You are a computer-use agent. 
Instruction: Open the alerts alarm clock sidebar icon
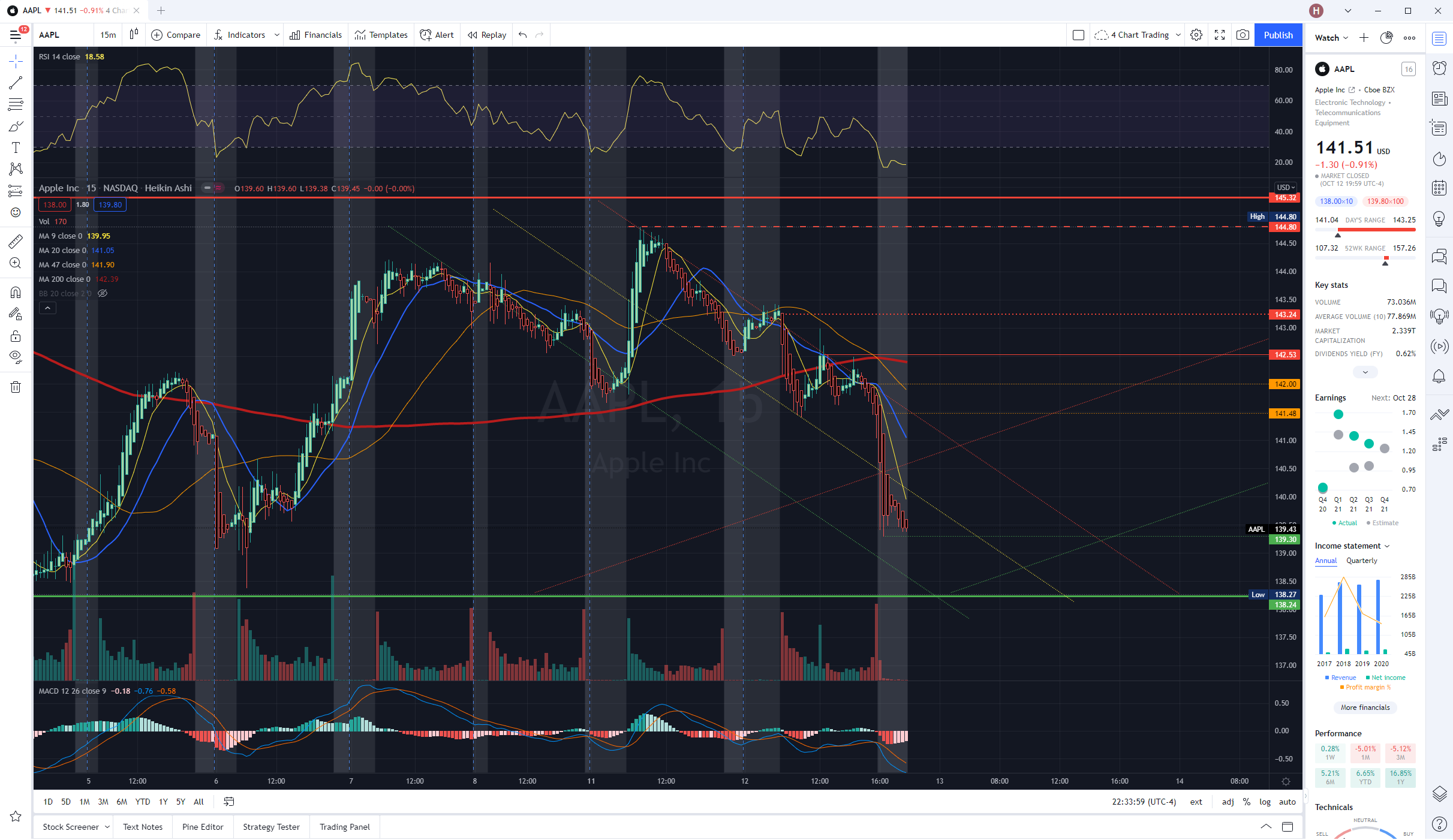(x=1440, y=68)
